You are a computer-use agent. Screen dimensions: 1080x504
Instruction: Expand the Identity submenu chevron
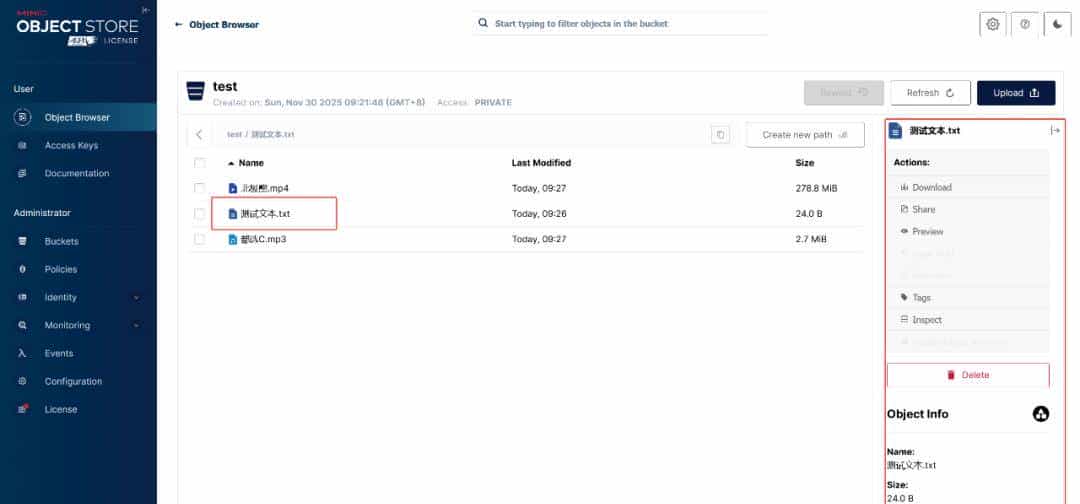[136, 297]
